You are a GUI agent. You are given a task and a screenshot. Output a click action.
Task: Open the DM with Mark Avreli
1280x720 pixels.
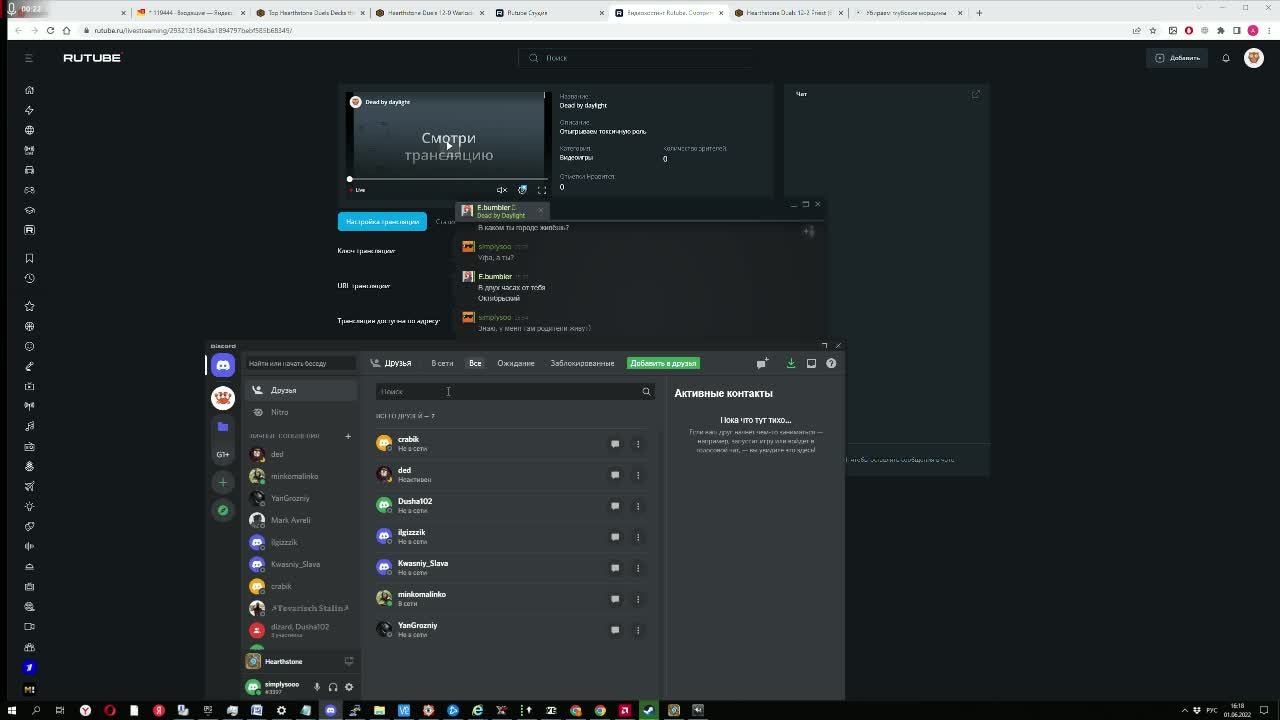click(x=301, y=520)
